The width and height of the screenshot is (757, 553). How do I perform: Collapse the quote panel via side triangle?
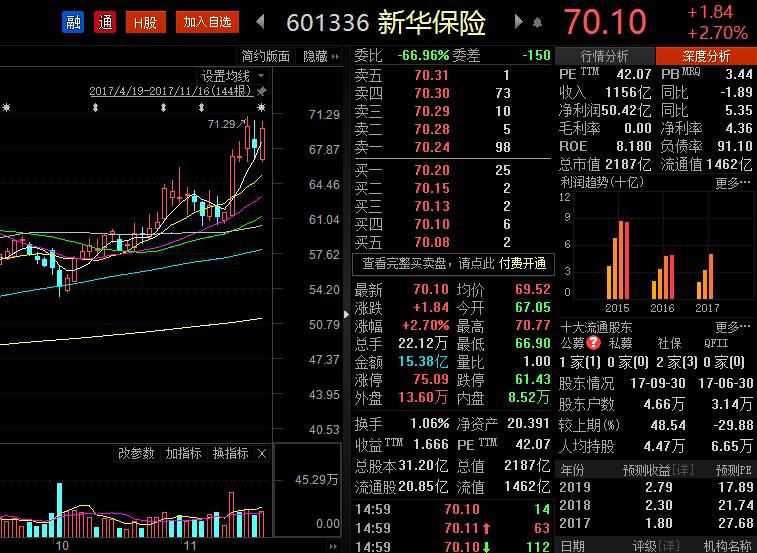[x=346, y=314]
